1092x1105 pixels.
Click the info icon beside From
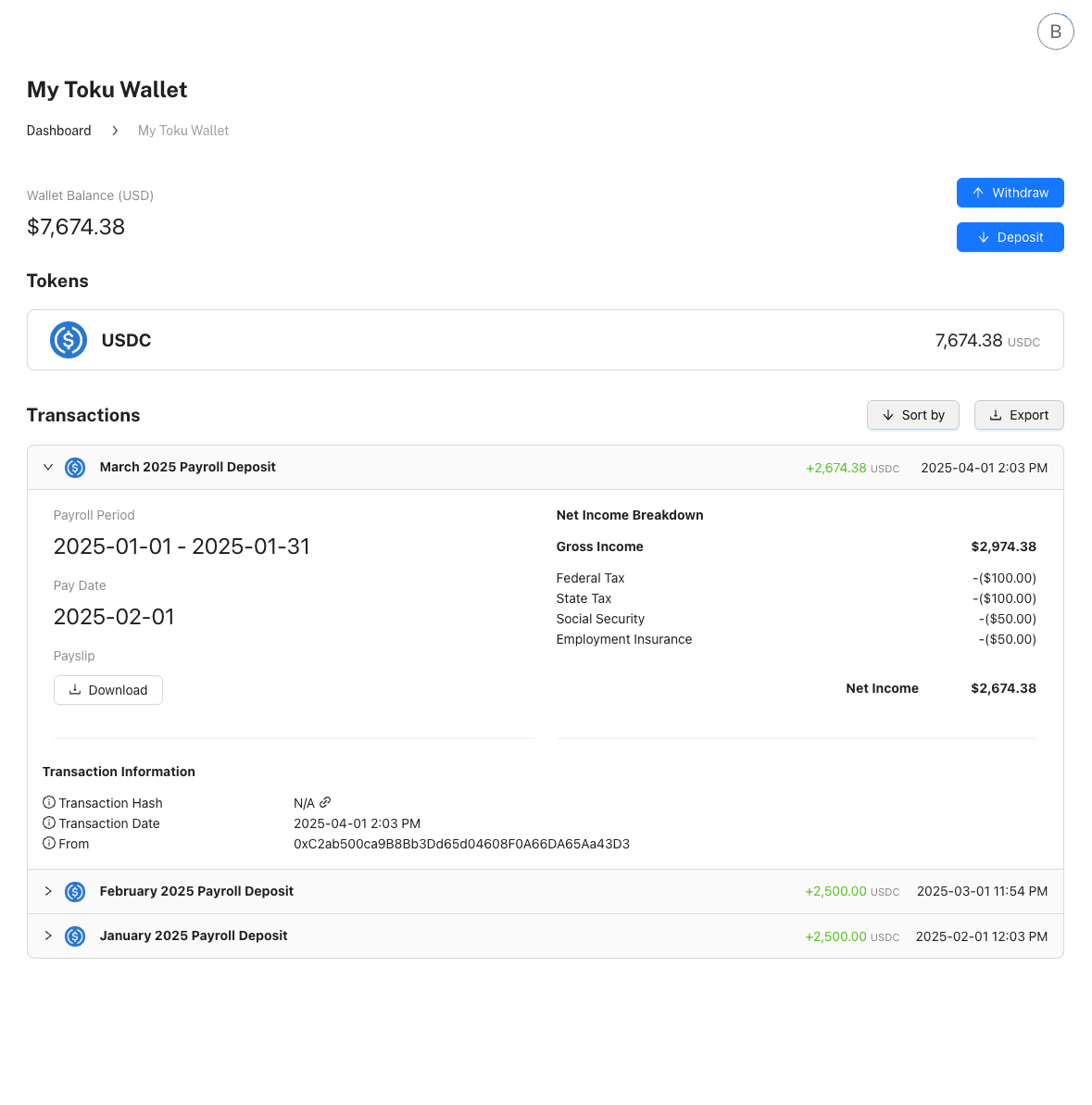pos(49,844)
